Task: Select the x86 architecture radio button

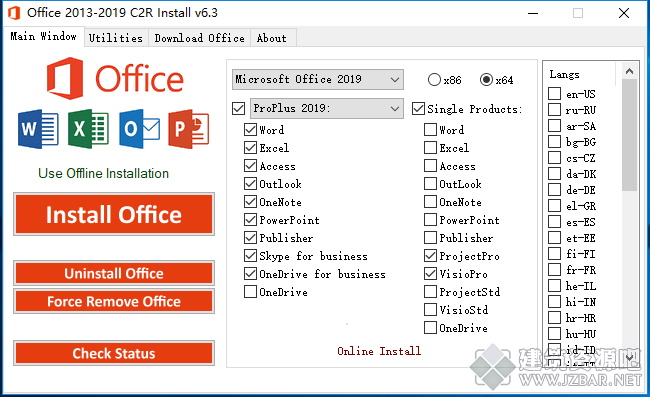Action: 434,80
